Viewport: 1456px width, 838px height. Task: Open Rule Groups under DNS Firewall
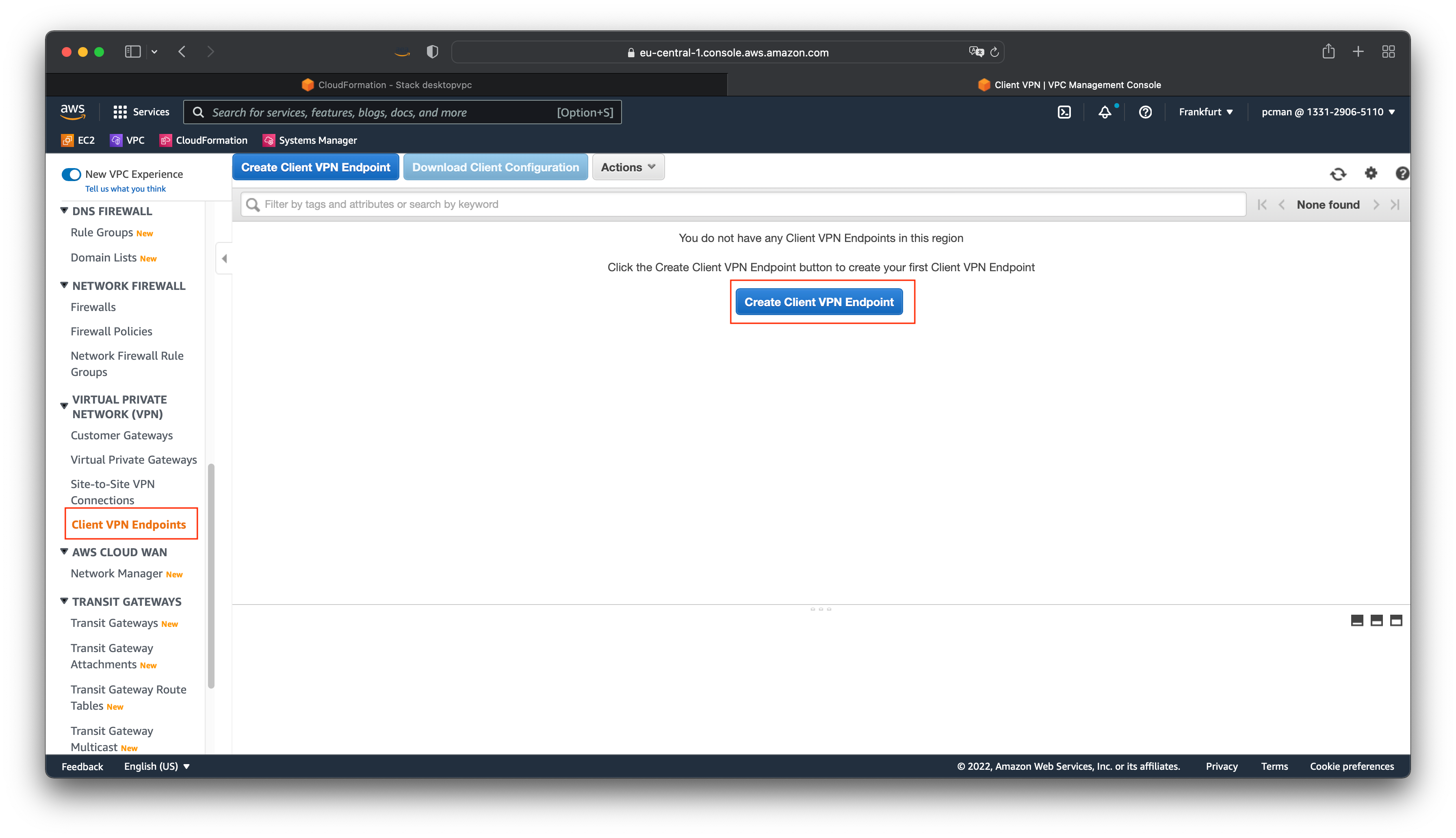(101, 232)
